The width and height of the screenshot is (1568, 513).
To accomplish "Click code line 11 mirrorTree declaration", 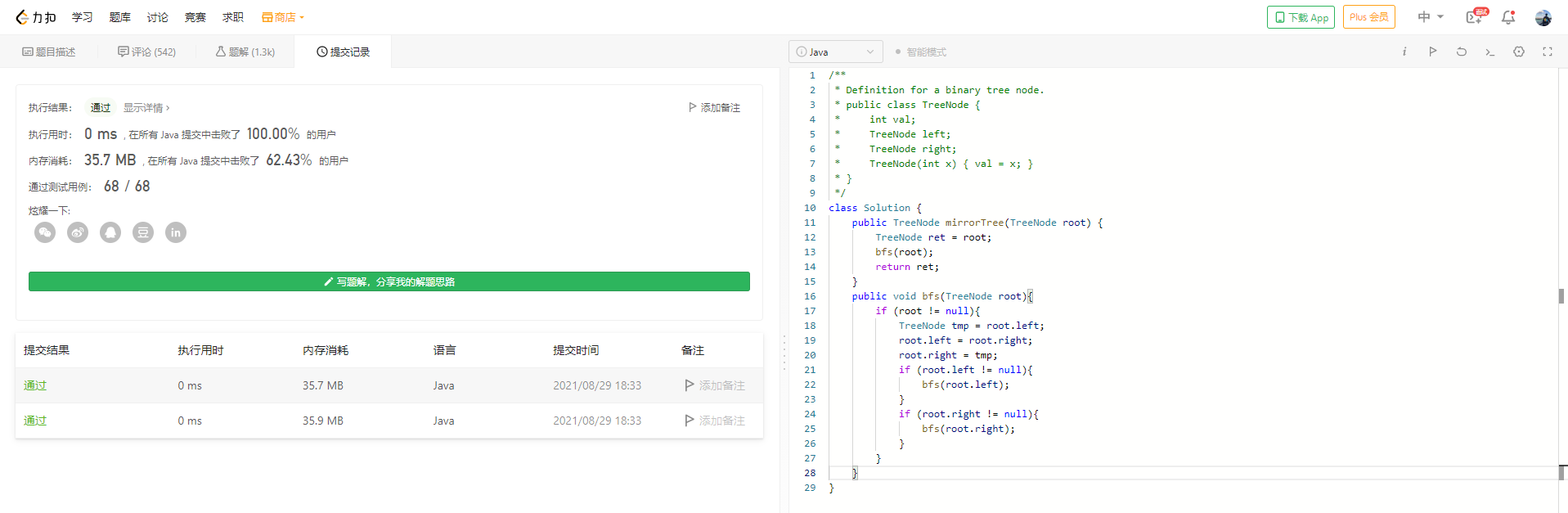I will click(x=977, y=223).
